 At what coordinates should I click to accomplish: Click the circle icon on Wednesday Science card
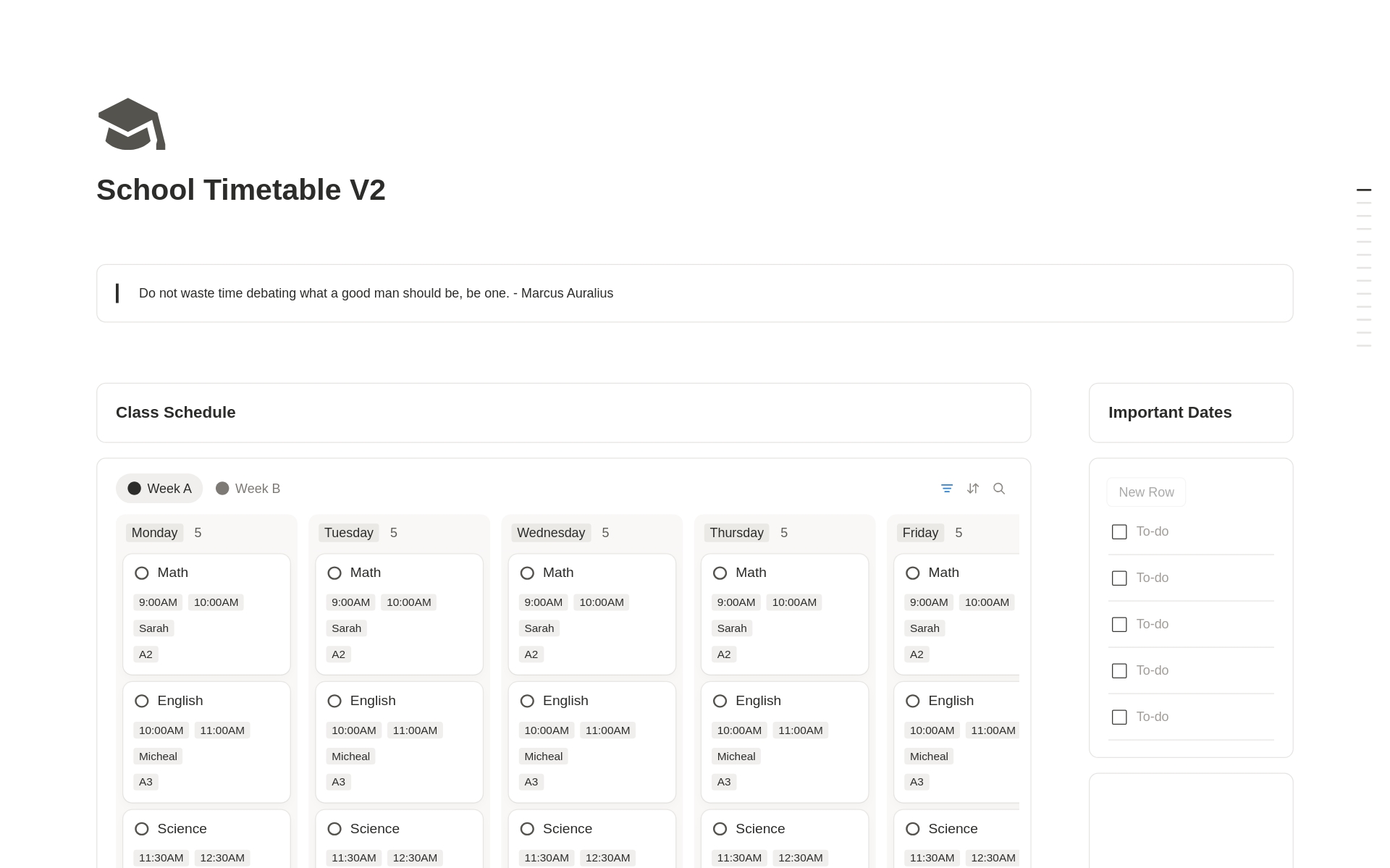[x=527, y=829]
